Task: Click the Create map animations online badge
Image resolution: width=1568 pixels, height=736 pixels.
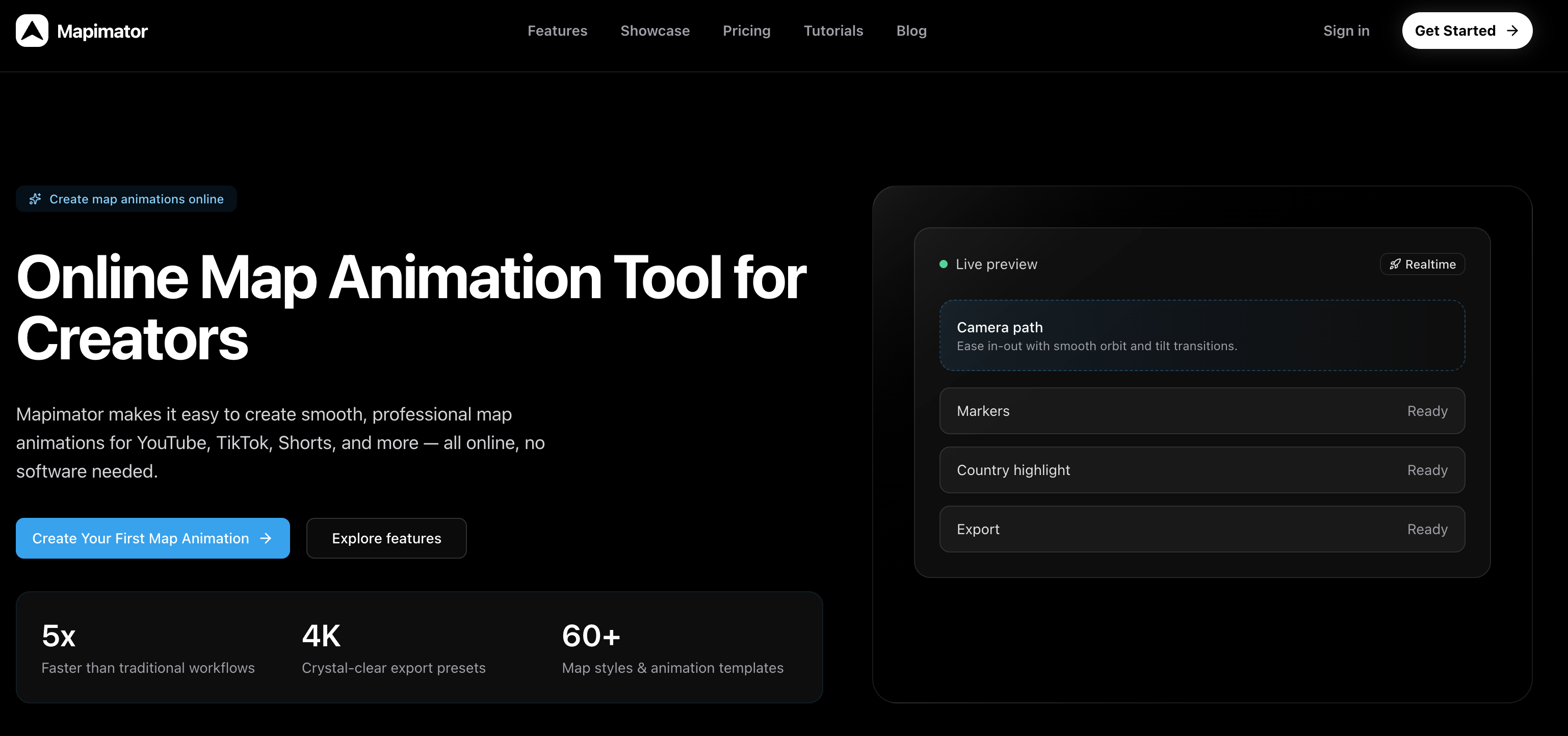Action: (x=126, y=199)
